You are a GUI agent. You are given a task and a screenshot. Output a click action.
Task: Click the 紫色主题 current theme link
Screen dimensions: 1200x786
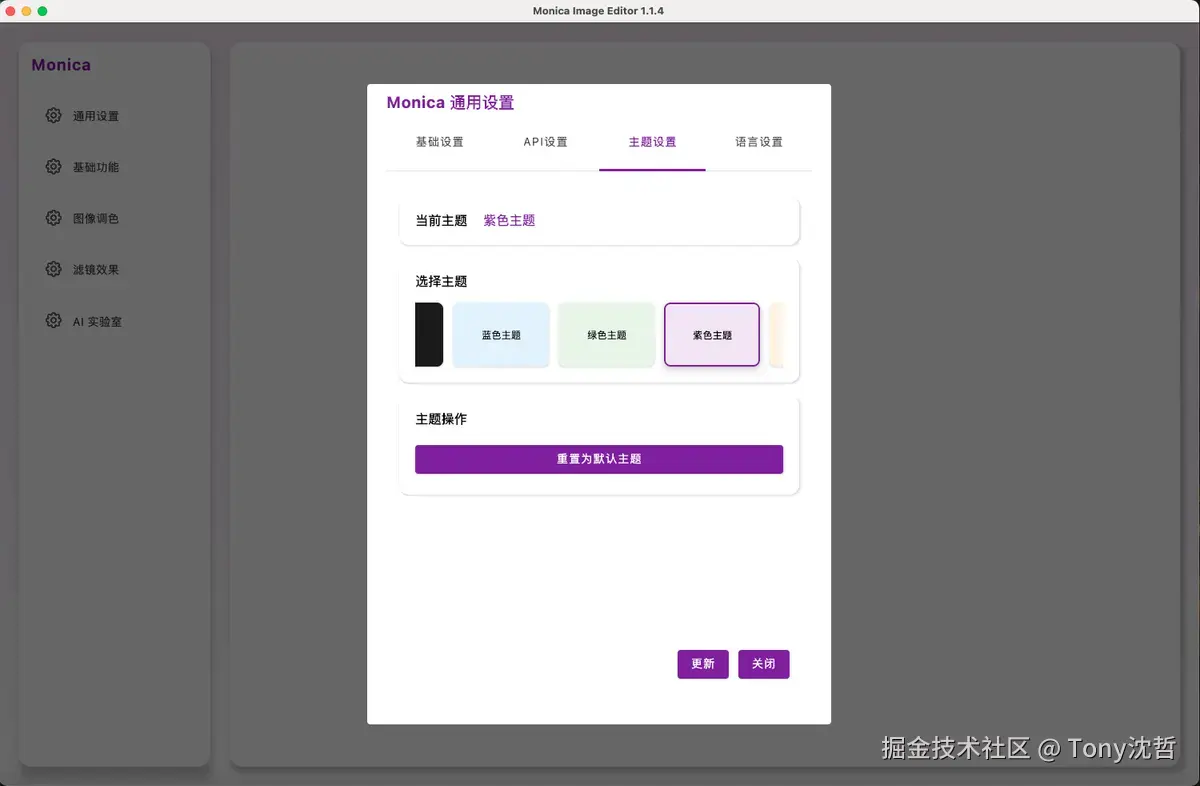(509, 221)
